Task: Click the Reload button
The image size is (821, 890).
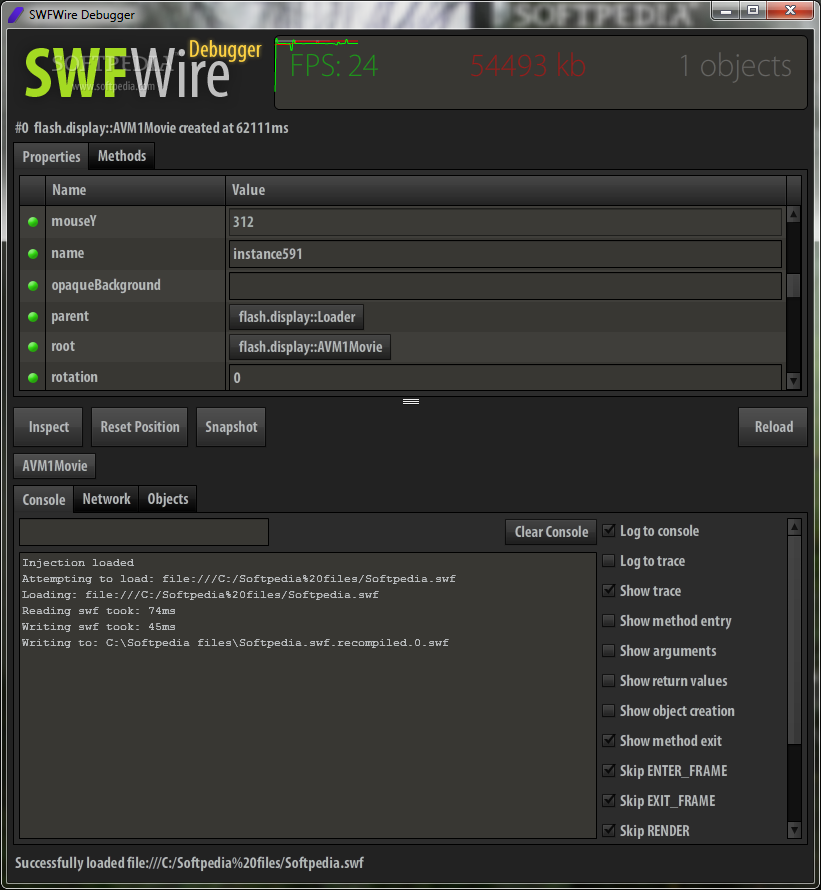Action: point(773,427)
